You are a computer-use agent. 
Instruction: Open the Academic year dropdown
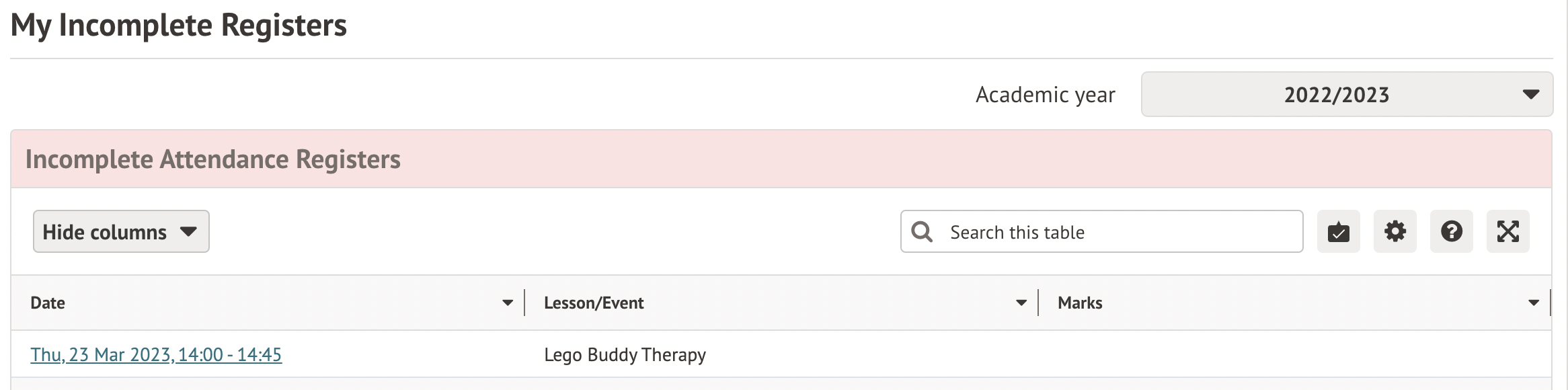click(1347, 95)
